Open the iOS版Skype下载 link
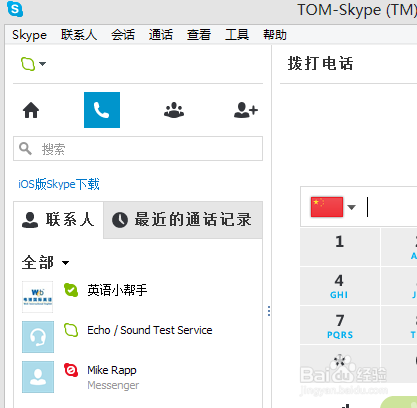The width and height of the screenshot is (417, 408). pos(59,184)
